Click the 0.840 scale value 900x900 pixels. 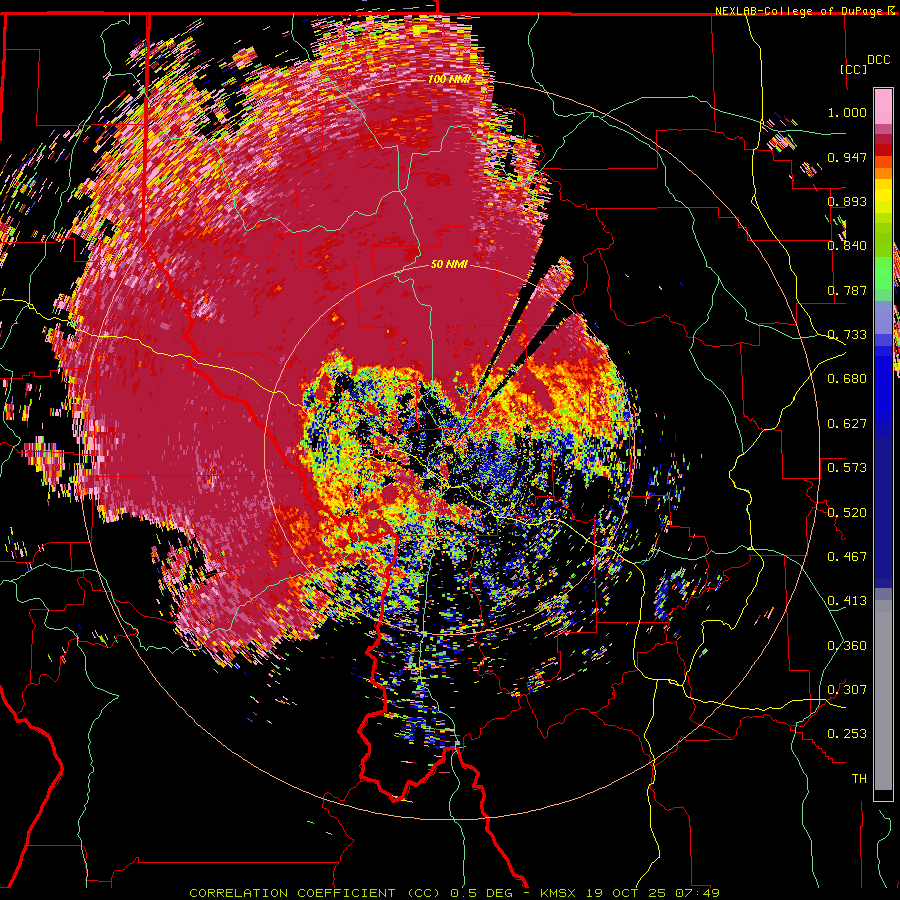click(x=847, y=246)
